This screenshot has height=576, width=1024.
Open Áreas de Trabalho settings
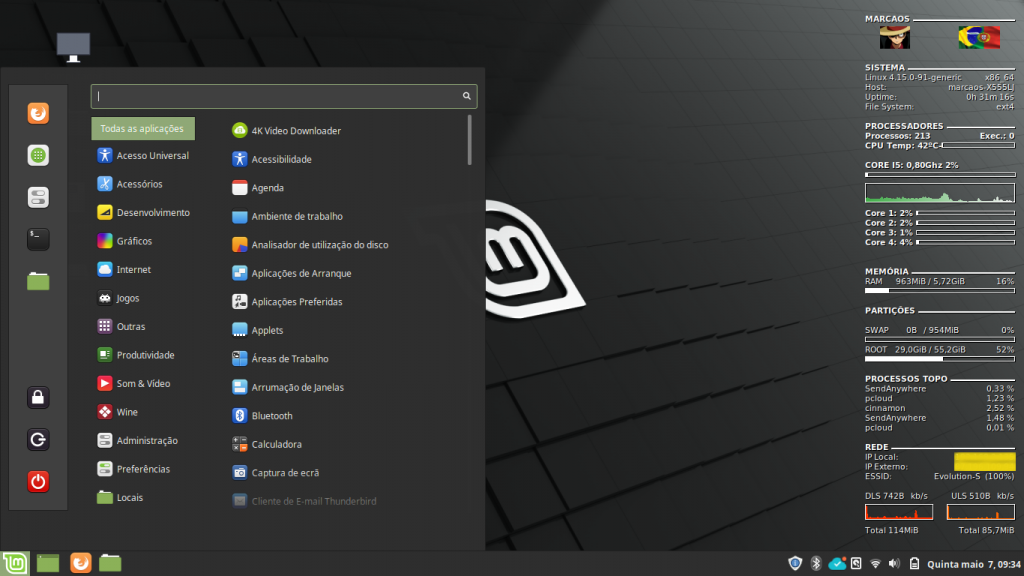click(x=280, y=359)
